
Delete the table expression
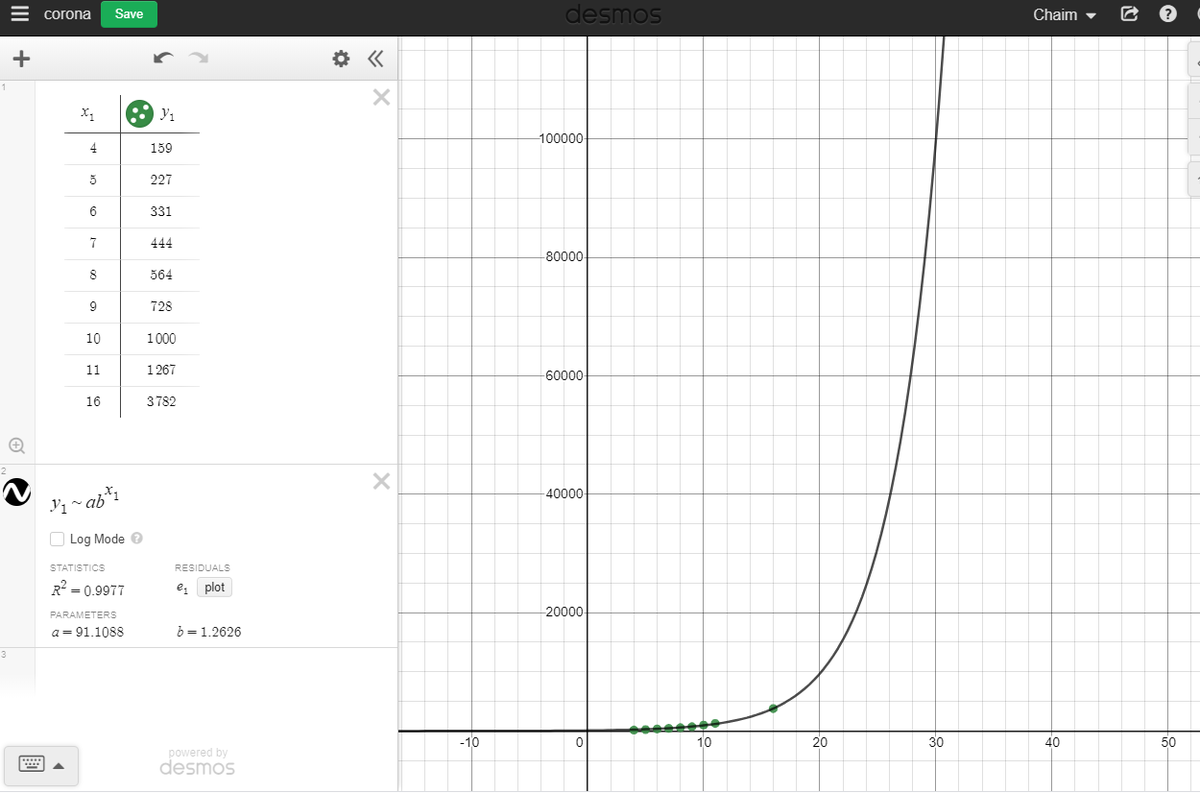pos(380,97)
